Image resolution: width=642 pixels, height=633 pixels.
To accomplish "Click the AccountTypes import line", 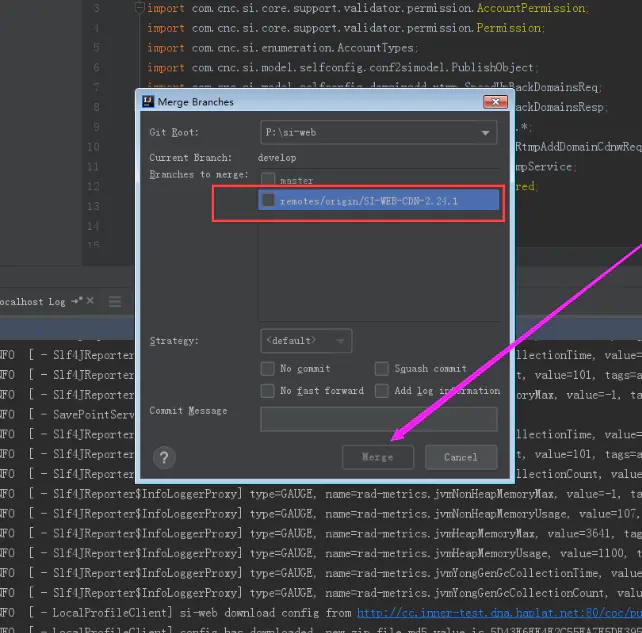I will click(x=283, y=48).
